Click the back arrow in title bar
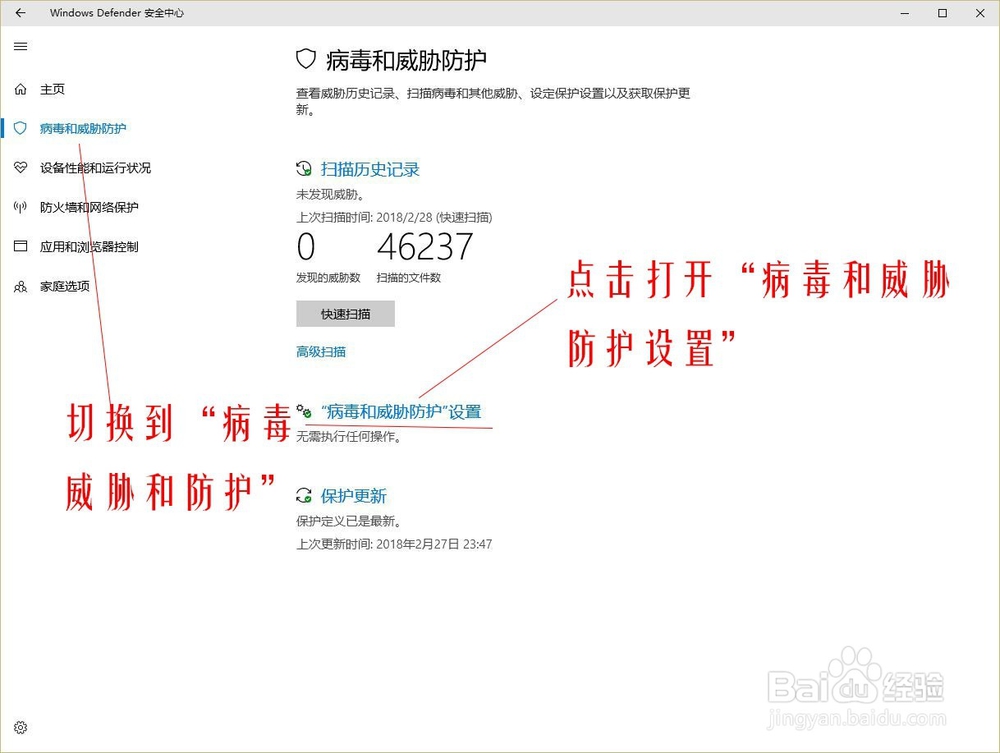Viewport: 1000px width, 753px height. click(20, 13)
